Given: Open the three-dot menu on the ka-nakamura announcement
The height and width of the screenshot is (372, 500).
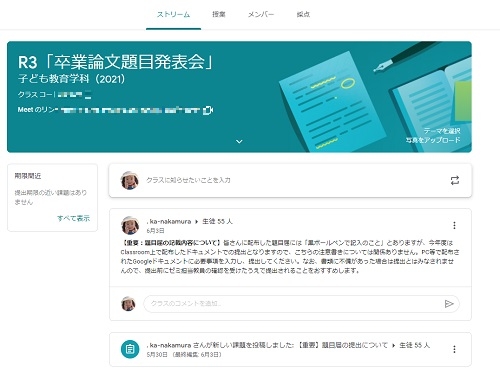Looking at the screenshot, I should tap(454, 225).
